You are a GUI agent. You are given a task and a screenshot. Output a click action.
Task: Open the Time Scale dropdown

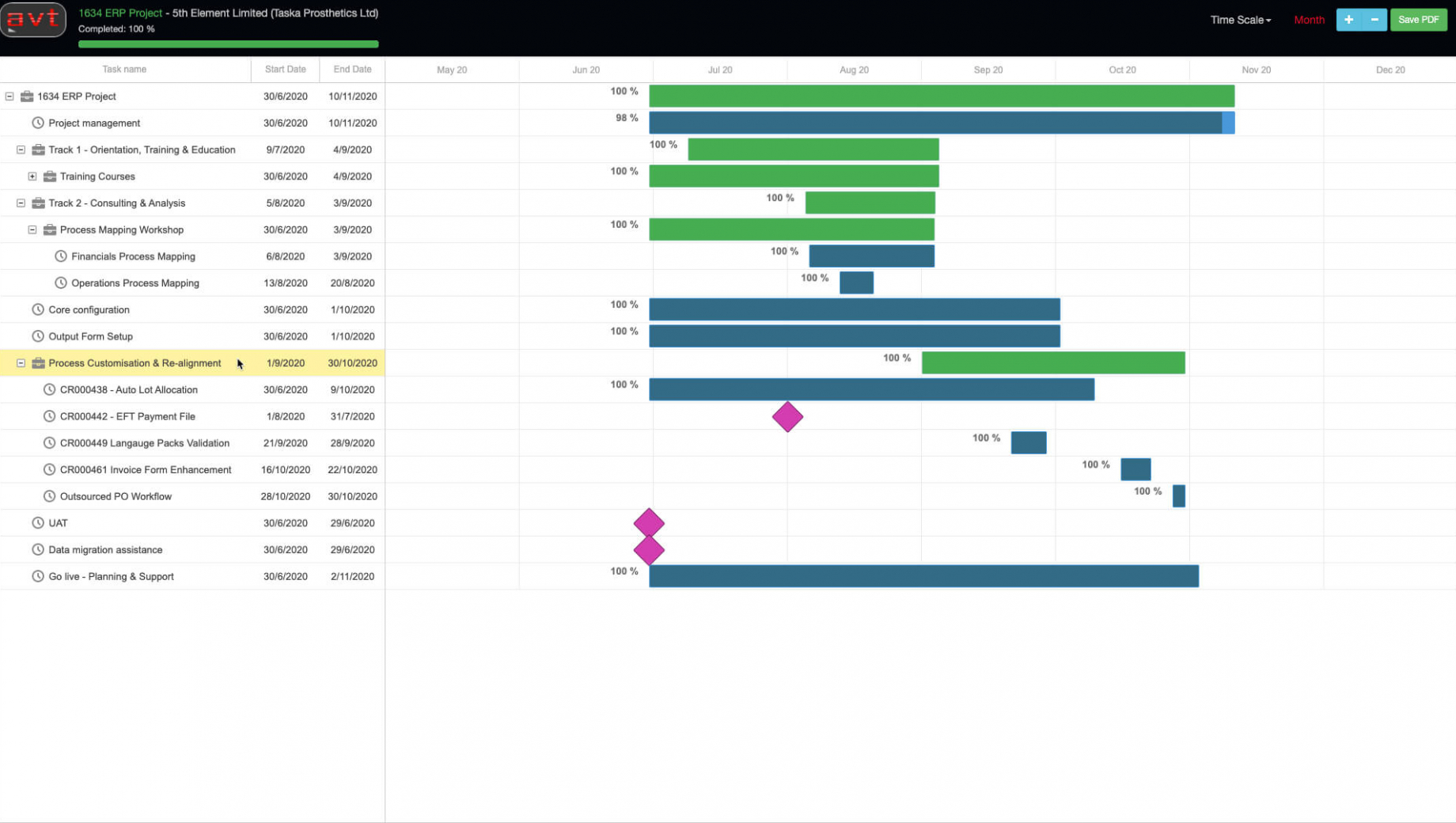[1240, 20]
